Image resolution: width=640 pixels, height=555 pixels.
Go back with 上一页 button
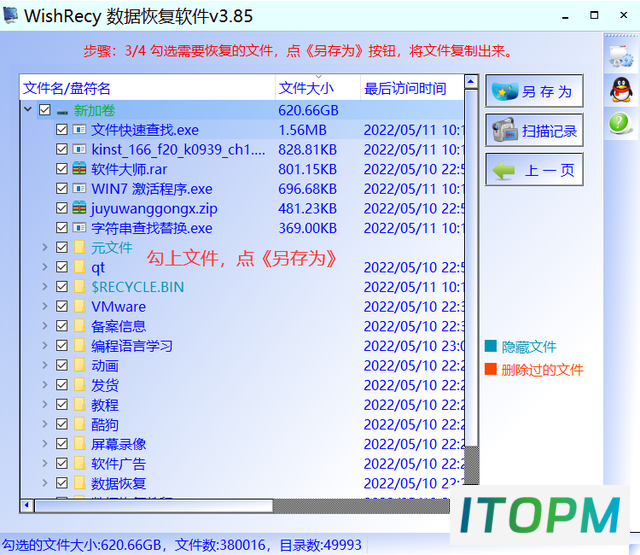coord(534,169)
